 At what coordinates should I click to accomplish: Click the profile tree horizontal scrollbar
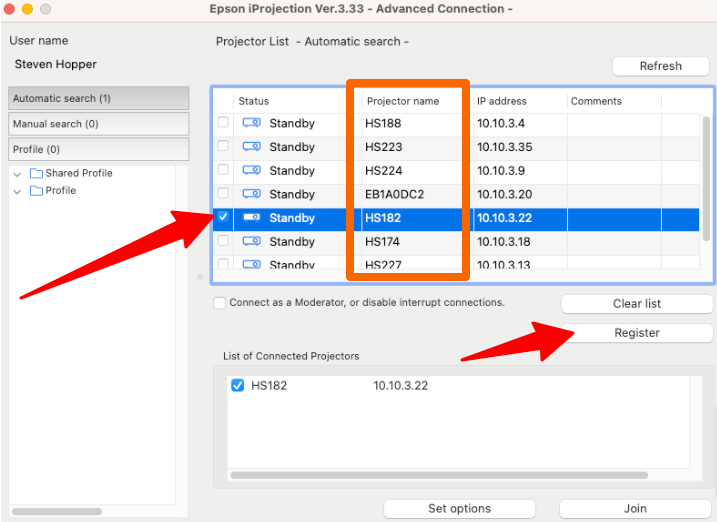(x=57, y=511)
